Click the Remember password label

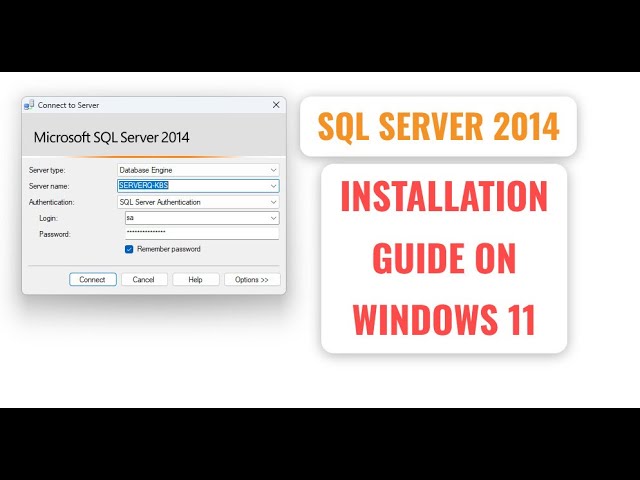tap(169, 249)
